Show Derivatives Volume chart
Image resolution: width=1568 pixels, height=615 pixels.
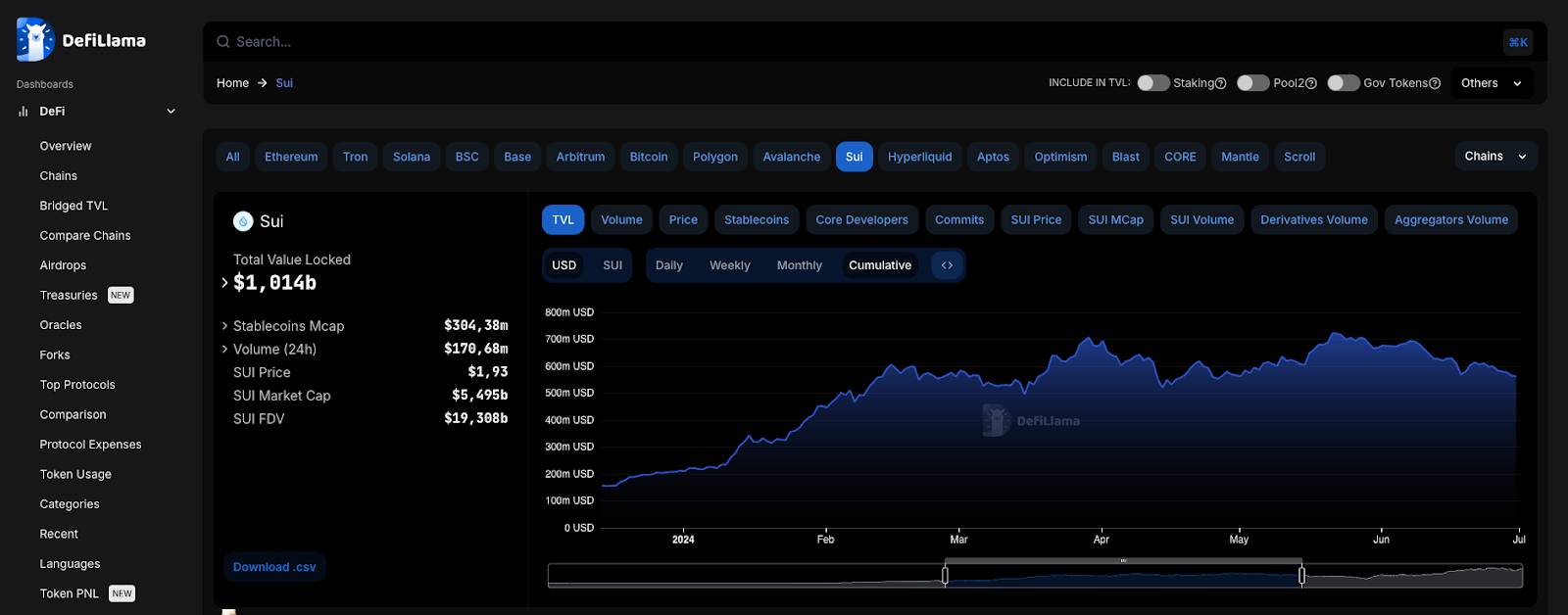tap(1314, 220)
